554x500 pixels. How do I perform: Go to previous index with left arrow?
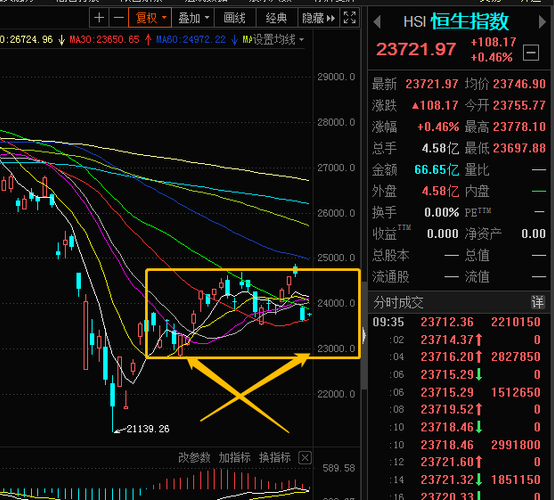[x=377, y=22]
